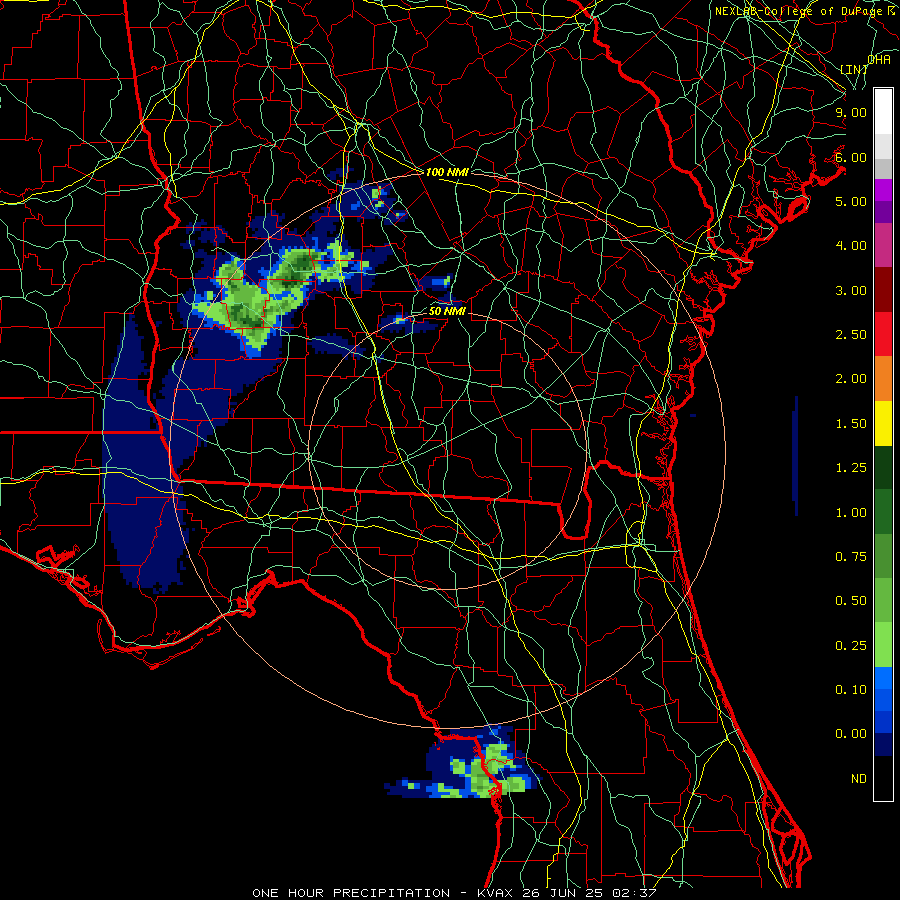The image size is (900, 900).
Task: Click the white top legend swatch
Action: click(883, 112)
